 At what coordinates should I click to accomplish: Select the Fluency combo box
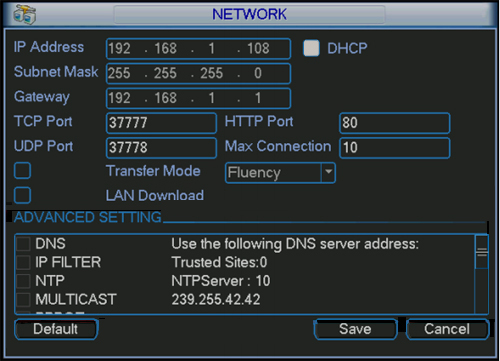click(x=280, y=173)
